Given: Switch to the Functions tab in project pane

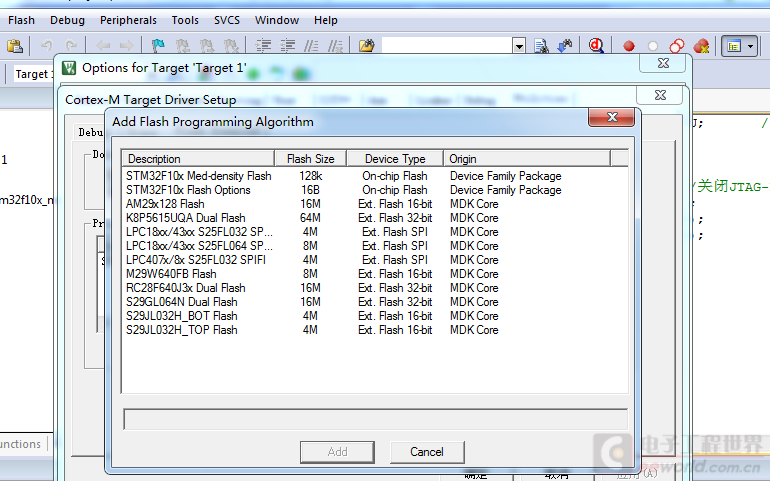Looking at the screenshot, I should [x=20, y=444].
